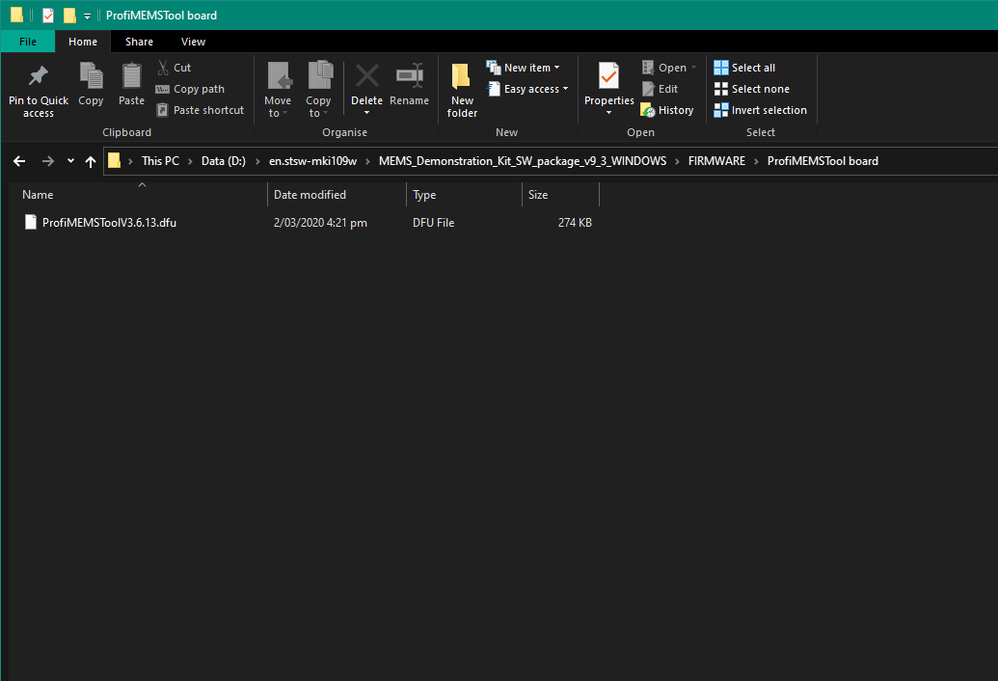
Task: Open the Move to menu
Action: pyautogui.click(x=278, y=90)
